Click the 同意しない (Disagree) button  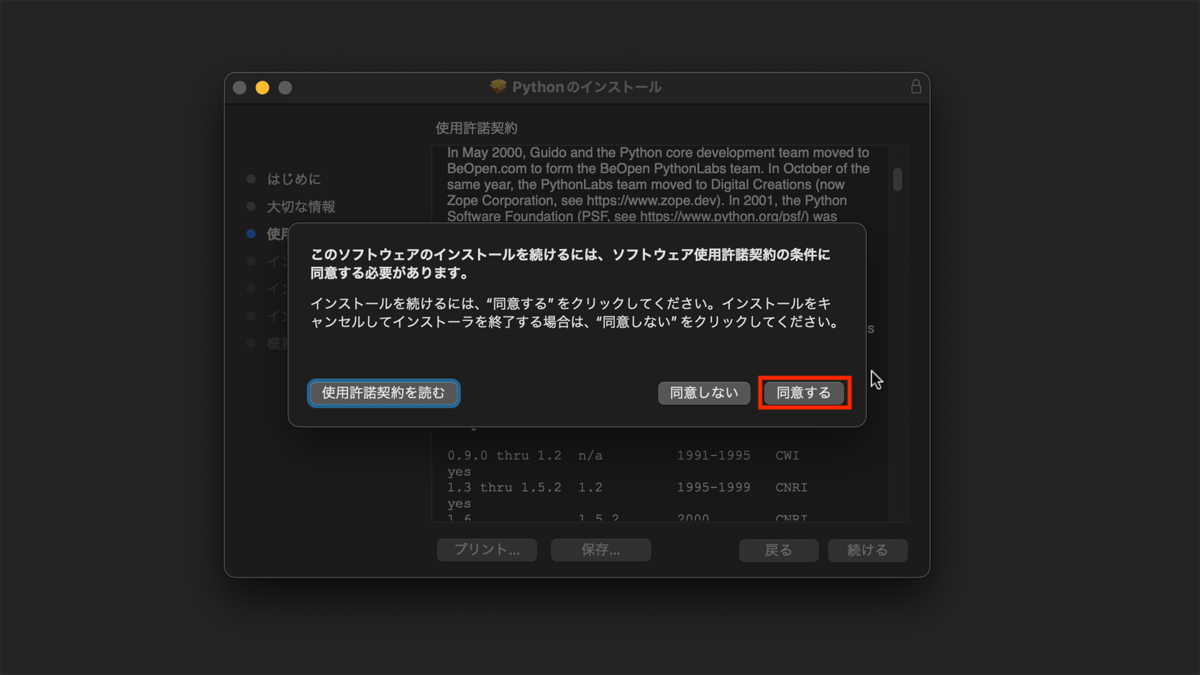tap(704, 393)
